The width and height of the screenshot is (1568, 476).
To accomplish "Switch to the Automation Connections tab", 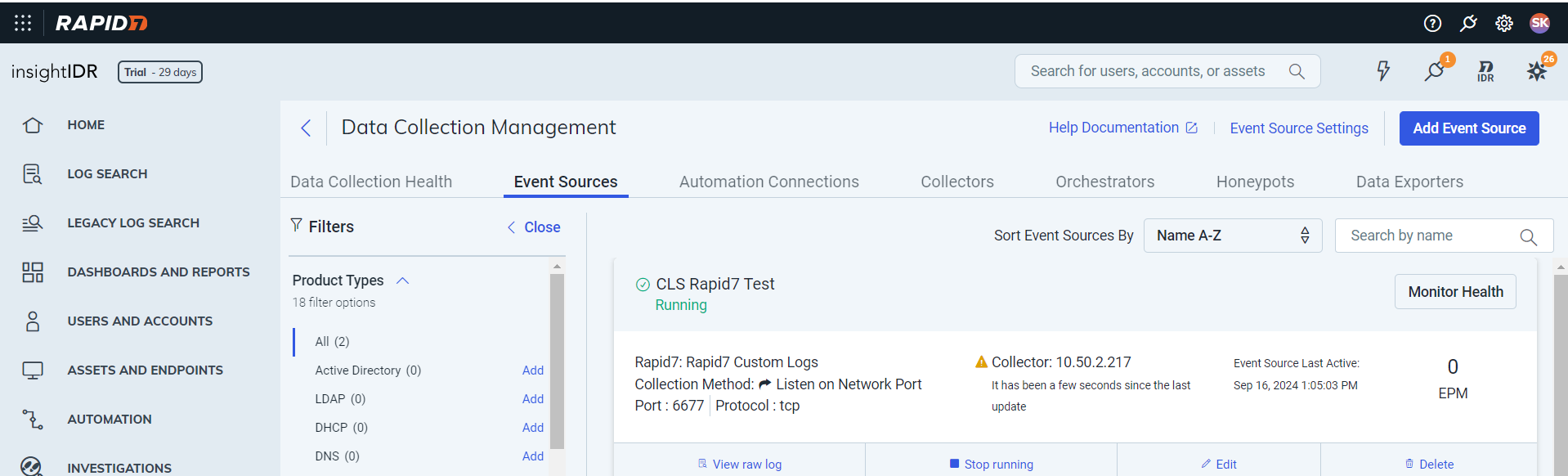I will (x=768, y=182).
